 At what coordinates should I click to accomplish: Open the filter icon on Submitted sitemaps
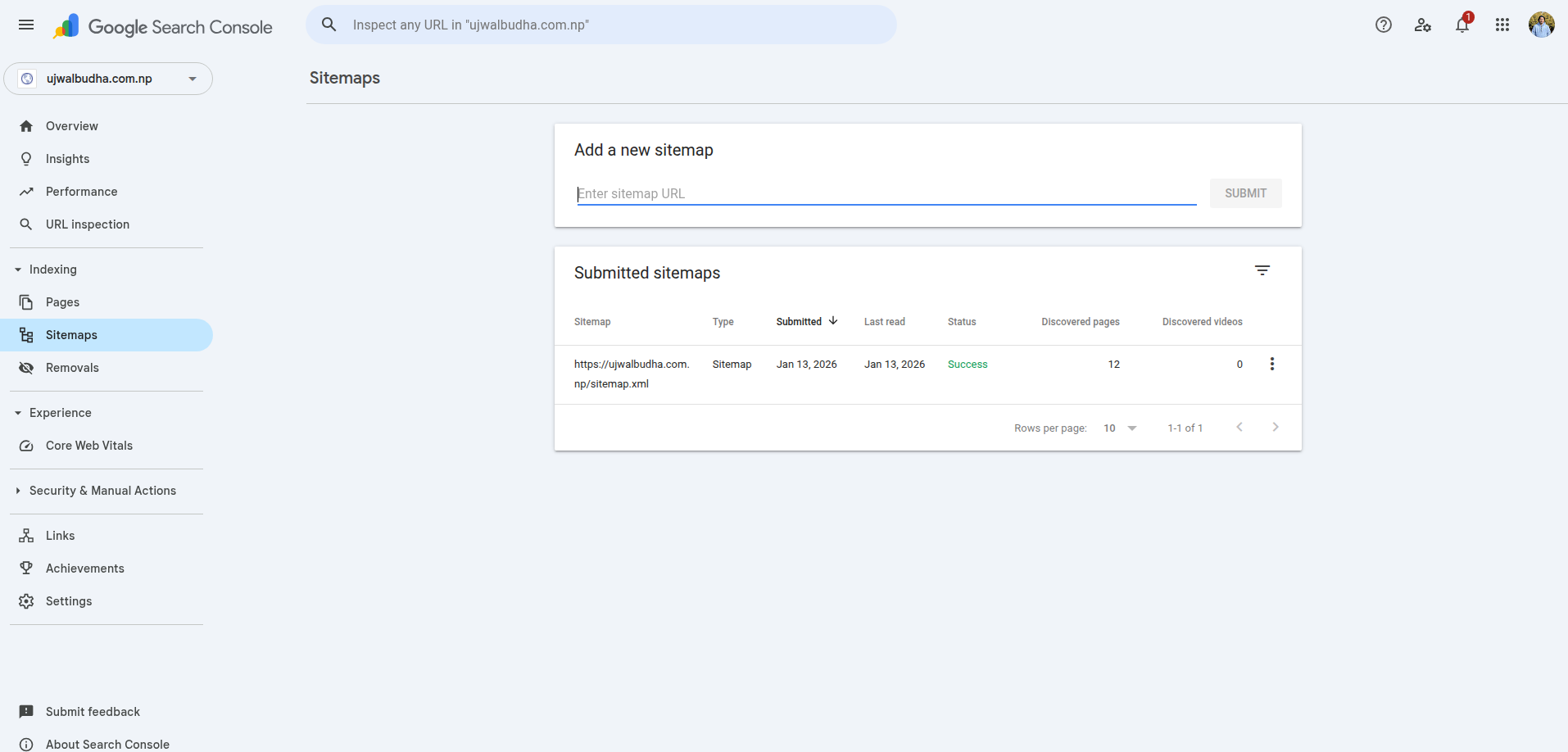[x=1262, y=270]
